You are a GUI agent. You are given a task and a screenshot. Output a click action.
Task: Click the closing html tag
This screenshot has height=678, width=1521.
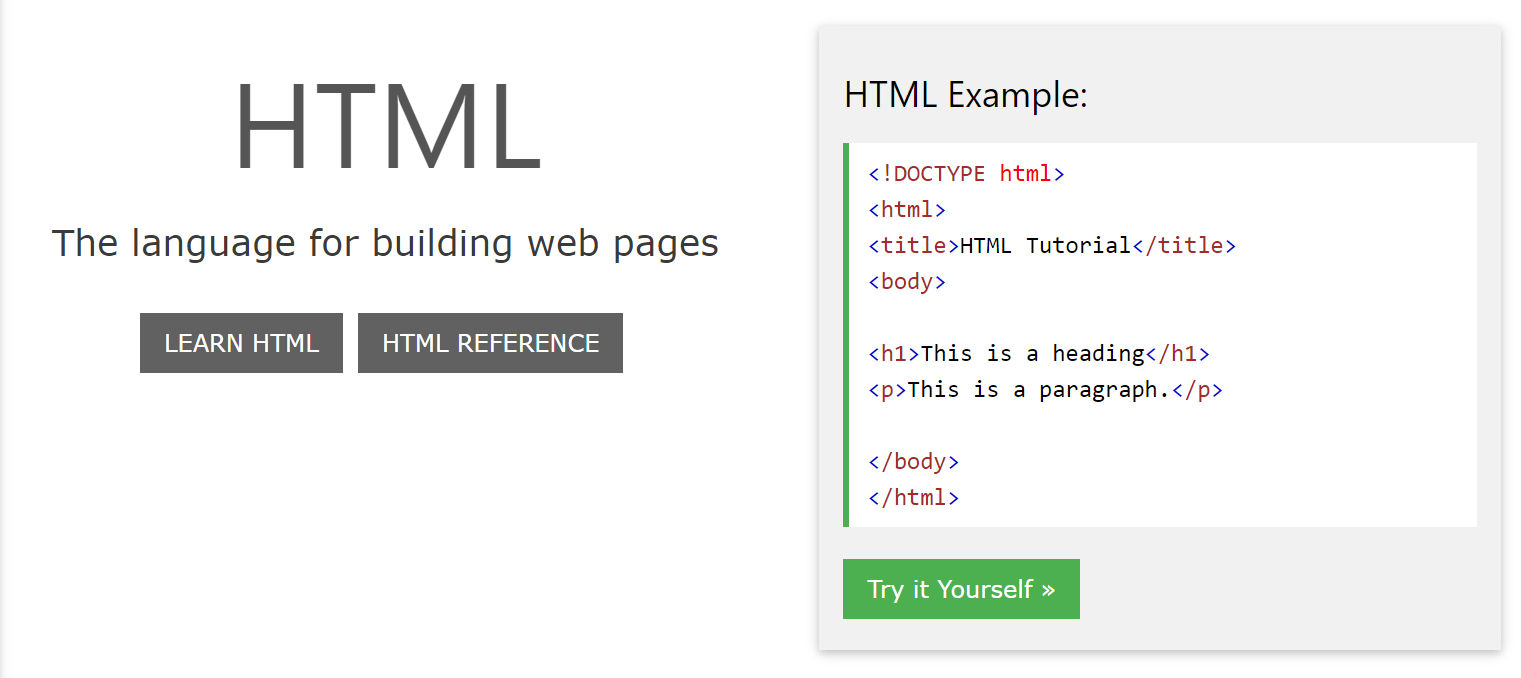point(913,497)
